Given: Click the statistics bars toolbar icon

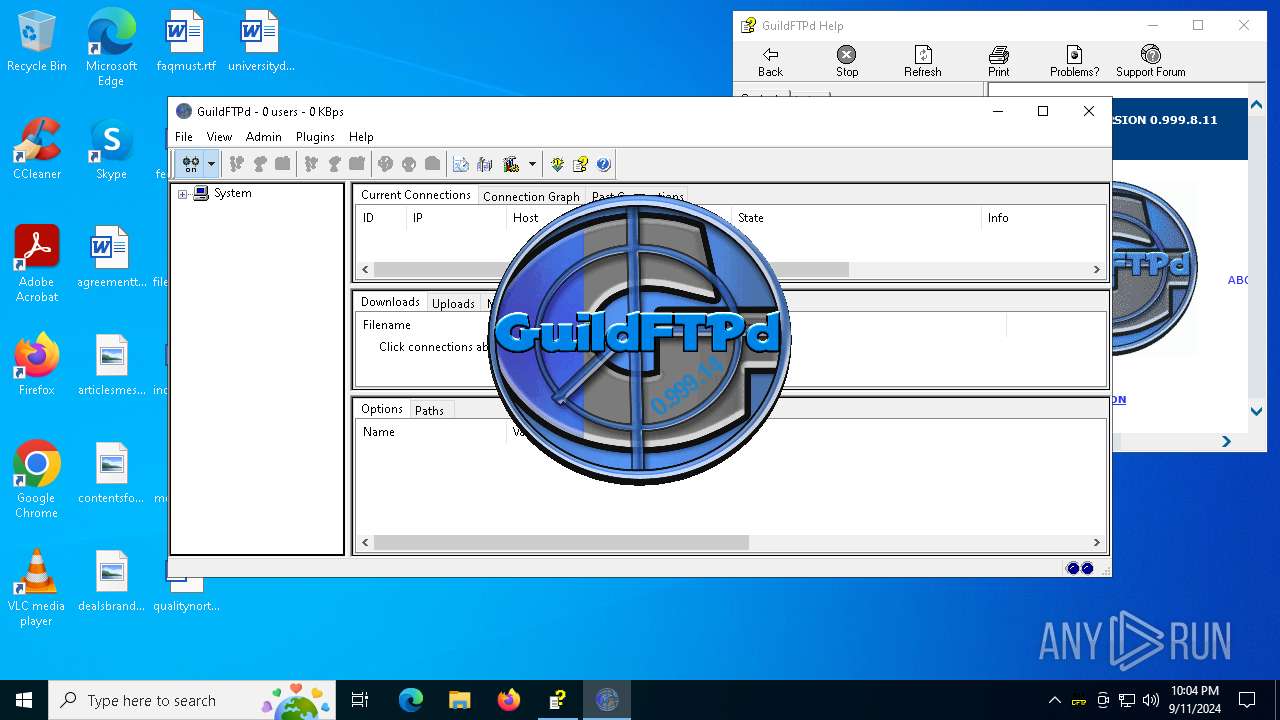Looking at the screenshot, I should click(485, 164).
